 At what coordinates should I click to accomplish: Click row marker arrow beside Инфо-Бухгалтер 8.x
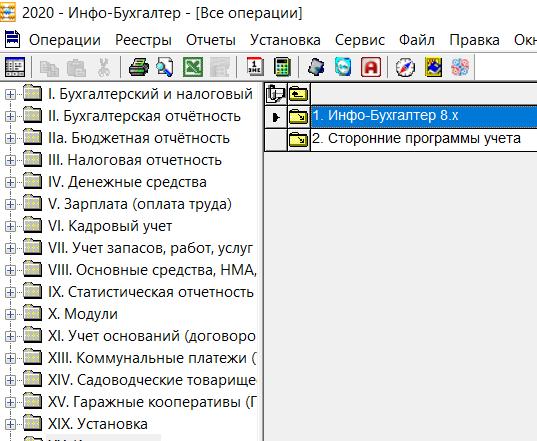pyautogui.click(x=276, y=117)
